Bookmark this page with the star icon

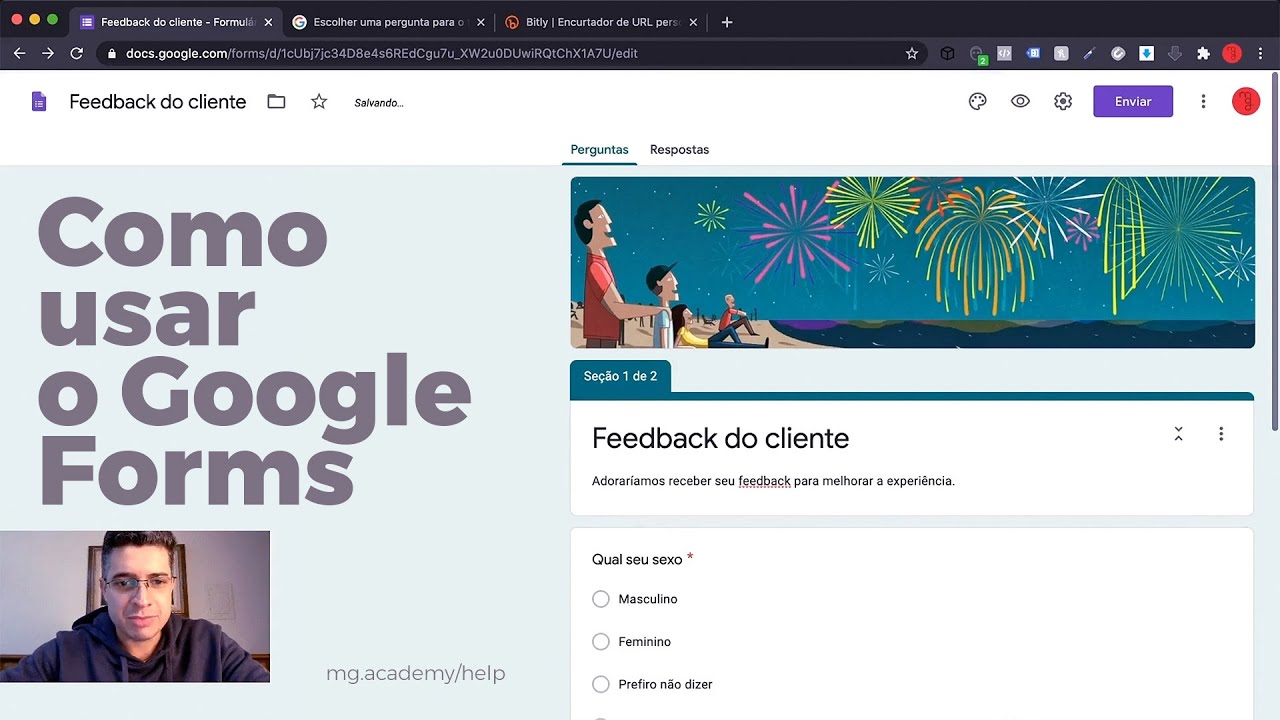[x=912, y=53]
